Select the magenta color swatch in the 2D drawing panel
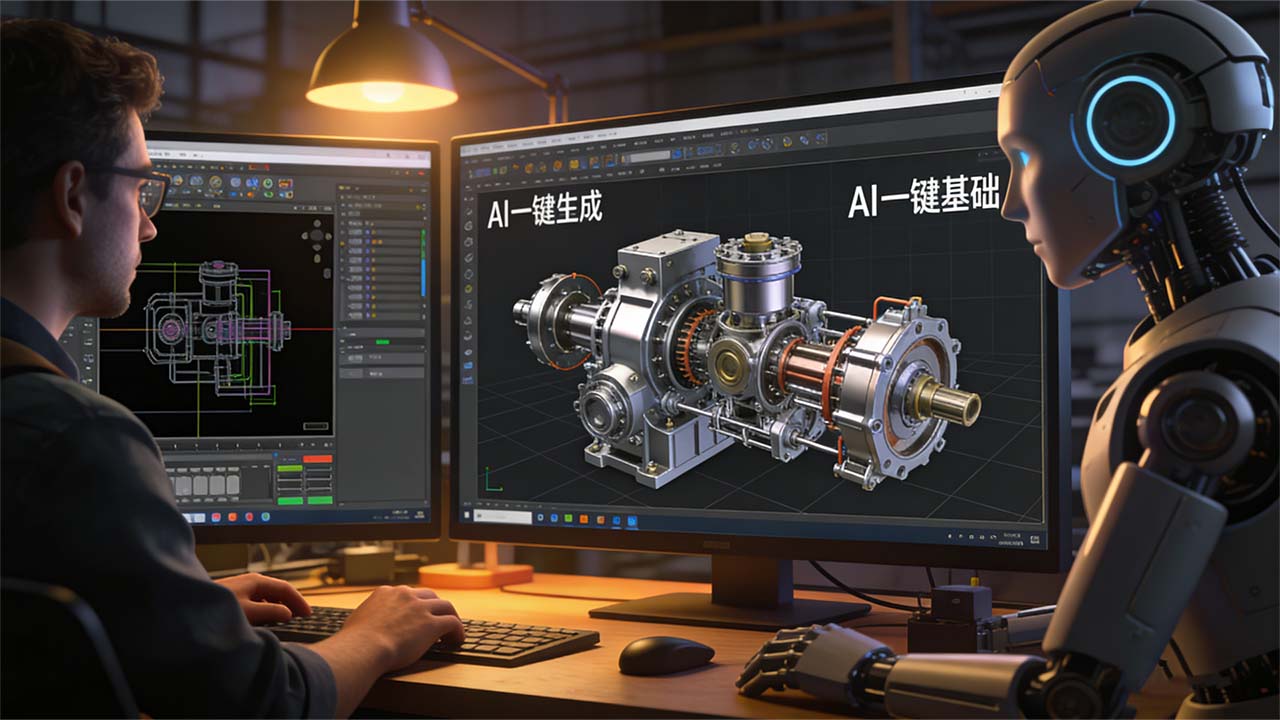 click(x=170, y=329)
